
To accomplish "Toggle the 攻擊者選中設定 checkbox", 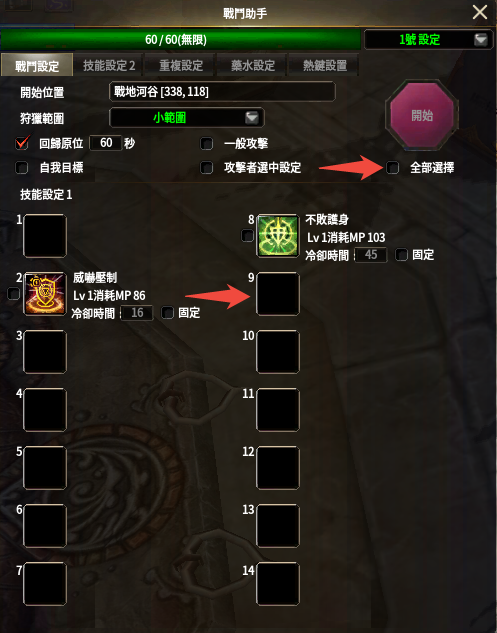I will pyautogui.click(x=207, y=167).
